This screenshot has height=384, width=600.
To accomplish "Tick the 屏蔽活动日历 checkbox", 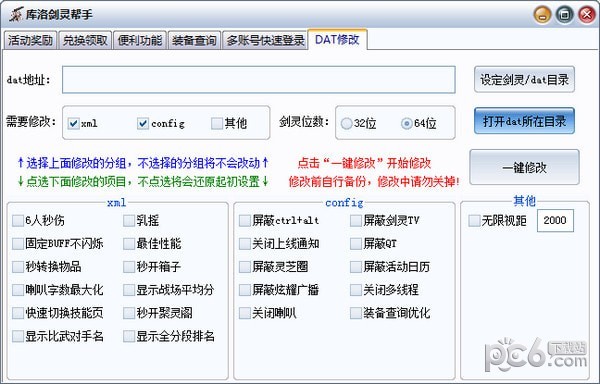I will 356,267.
